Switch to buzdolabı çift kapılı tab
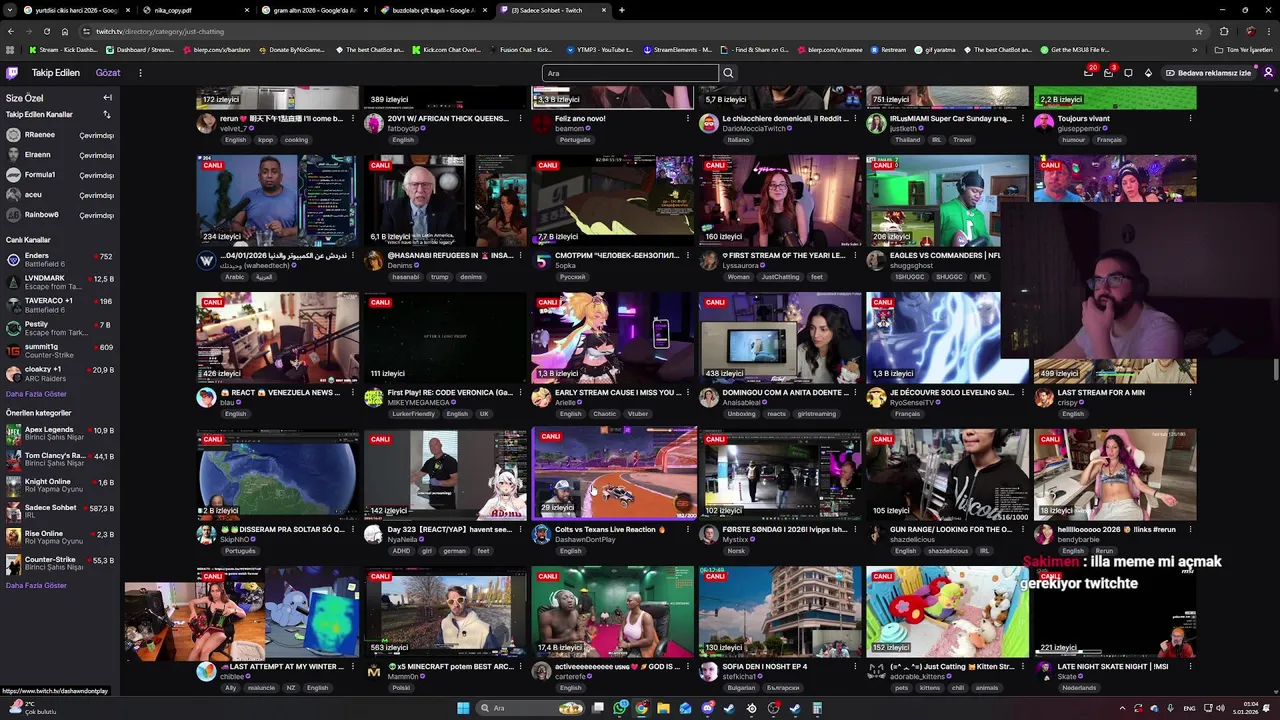This screenshot has height=720, width=1280. coord(434,10)
